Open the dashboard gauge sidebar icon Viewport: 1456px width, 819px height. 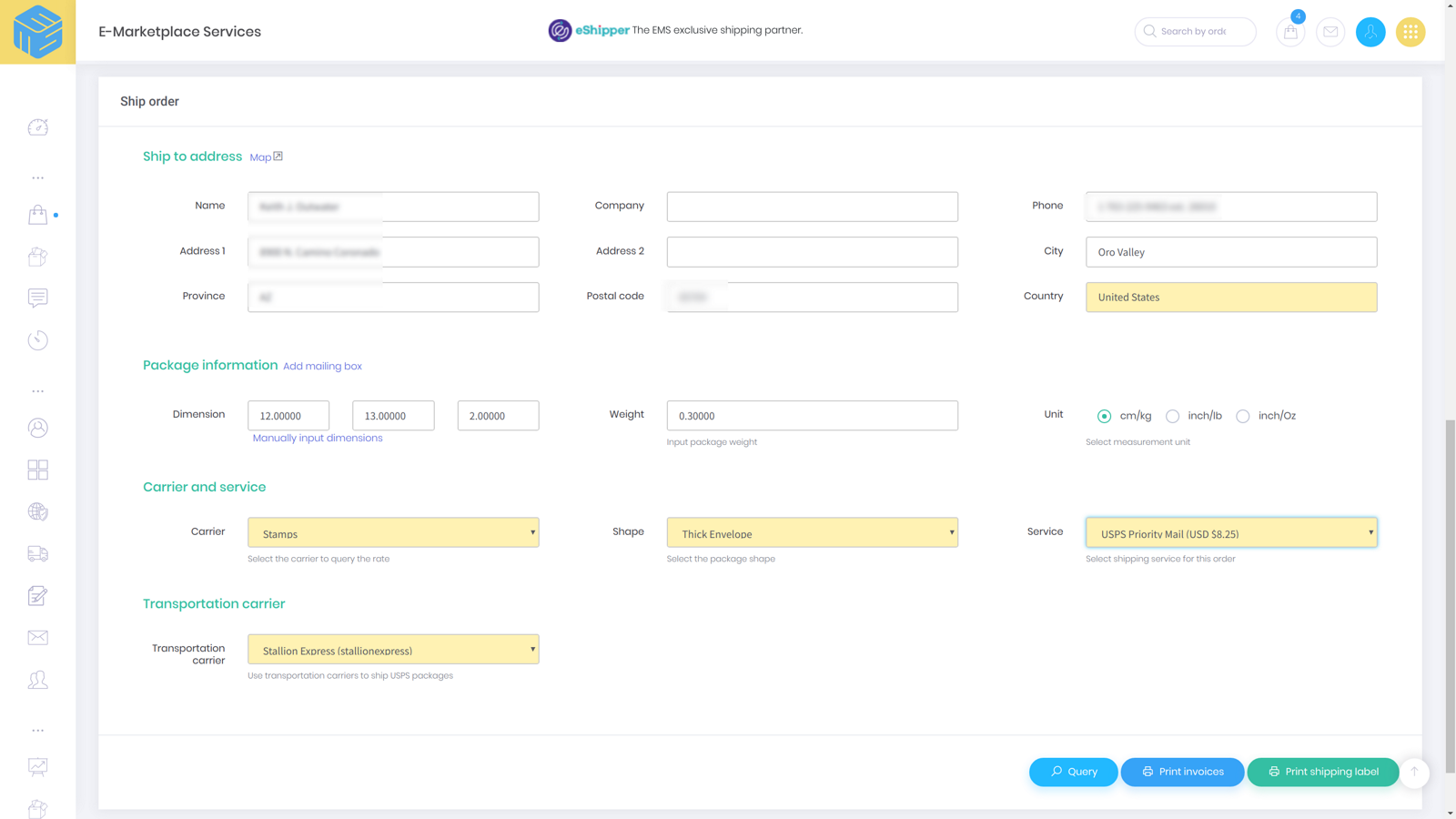37,127
